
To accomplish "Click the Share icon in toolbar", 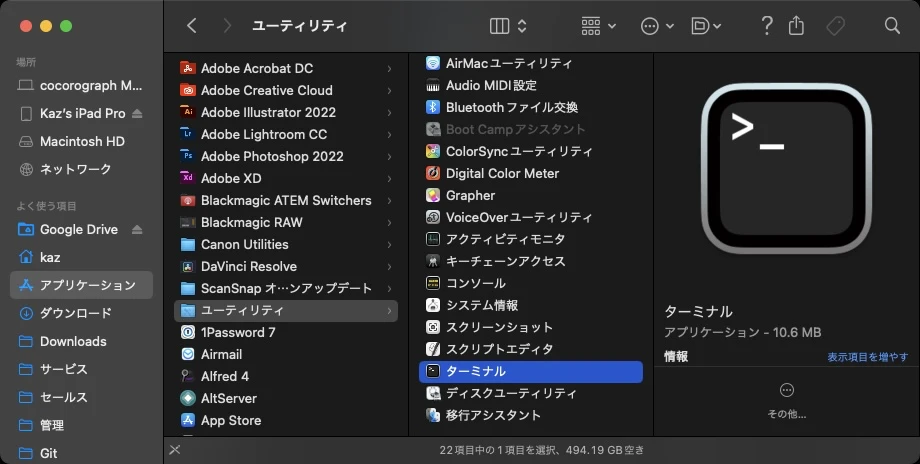I will pyautogui.click(x=796, y=26).
